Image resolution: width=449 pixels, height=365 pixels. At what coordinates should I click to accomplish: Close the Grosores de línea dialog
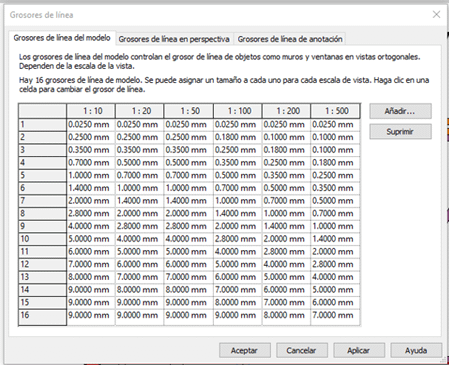coord(436,14)
